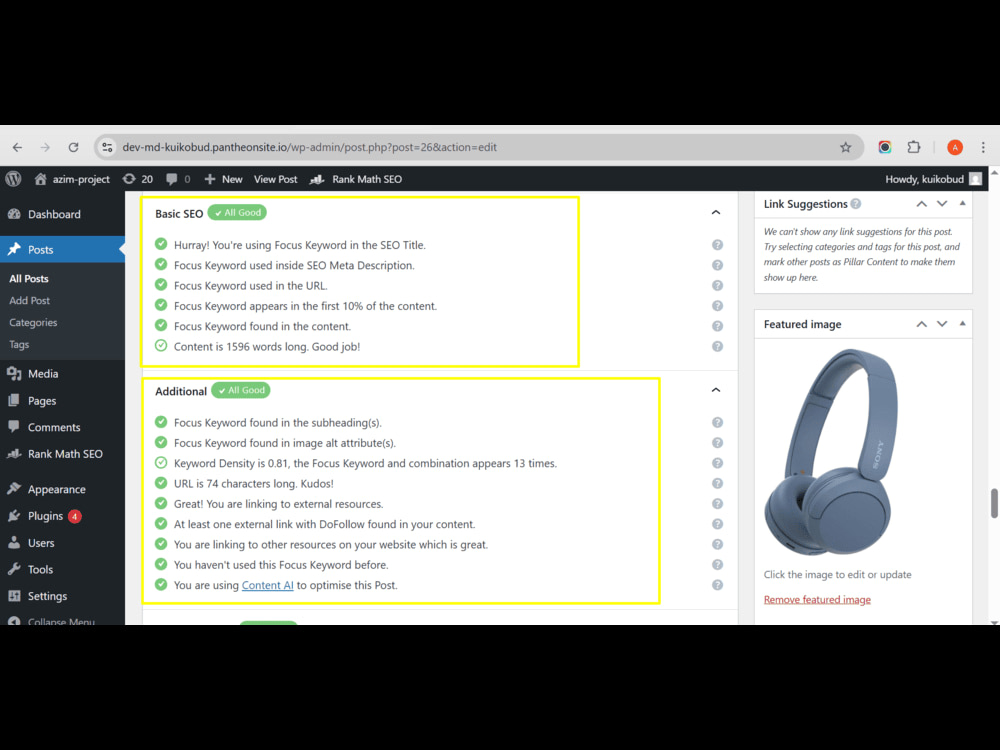Click help icon for subheading keyword check

[x=717, y=422]
